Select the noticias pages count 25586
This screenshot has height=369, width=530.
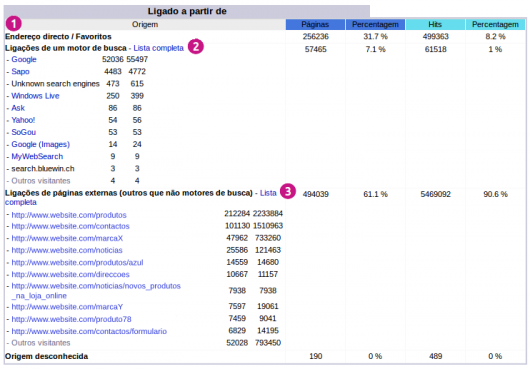point(237,250)
